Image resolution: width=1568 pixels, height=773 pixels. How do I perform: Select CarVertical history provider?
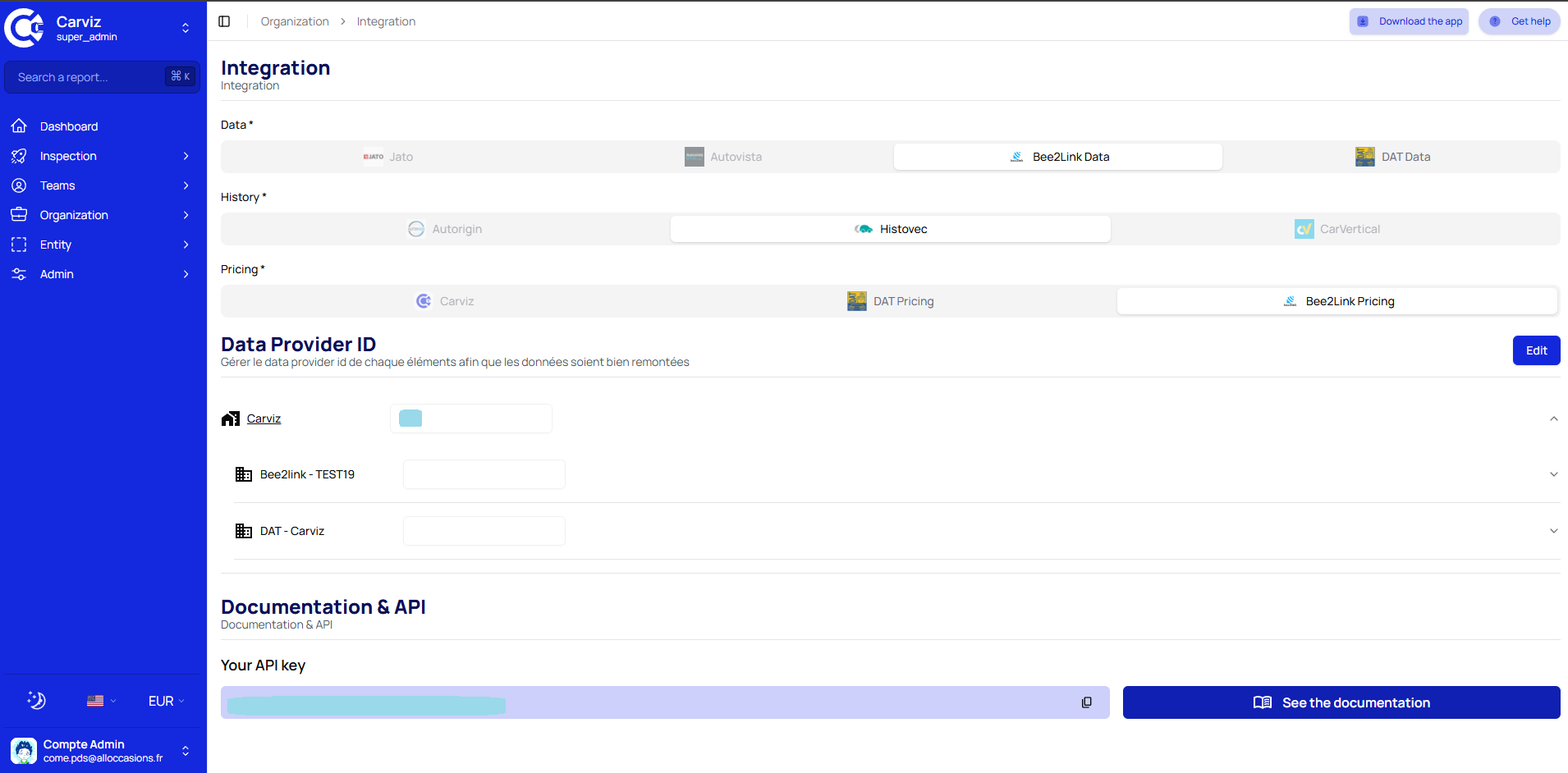pyautogui.click(x=1336, y=229)
